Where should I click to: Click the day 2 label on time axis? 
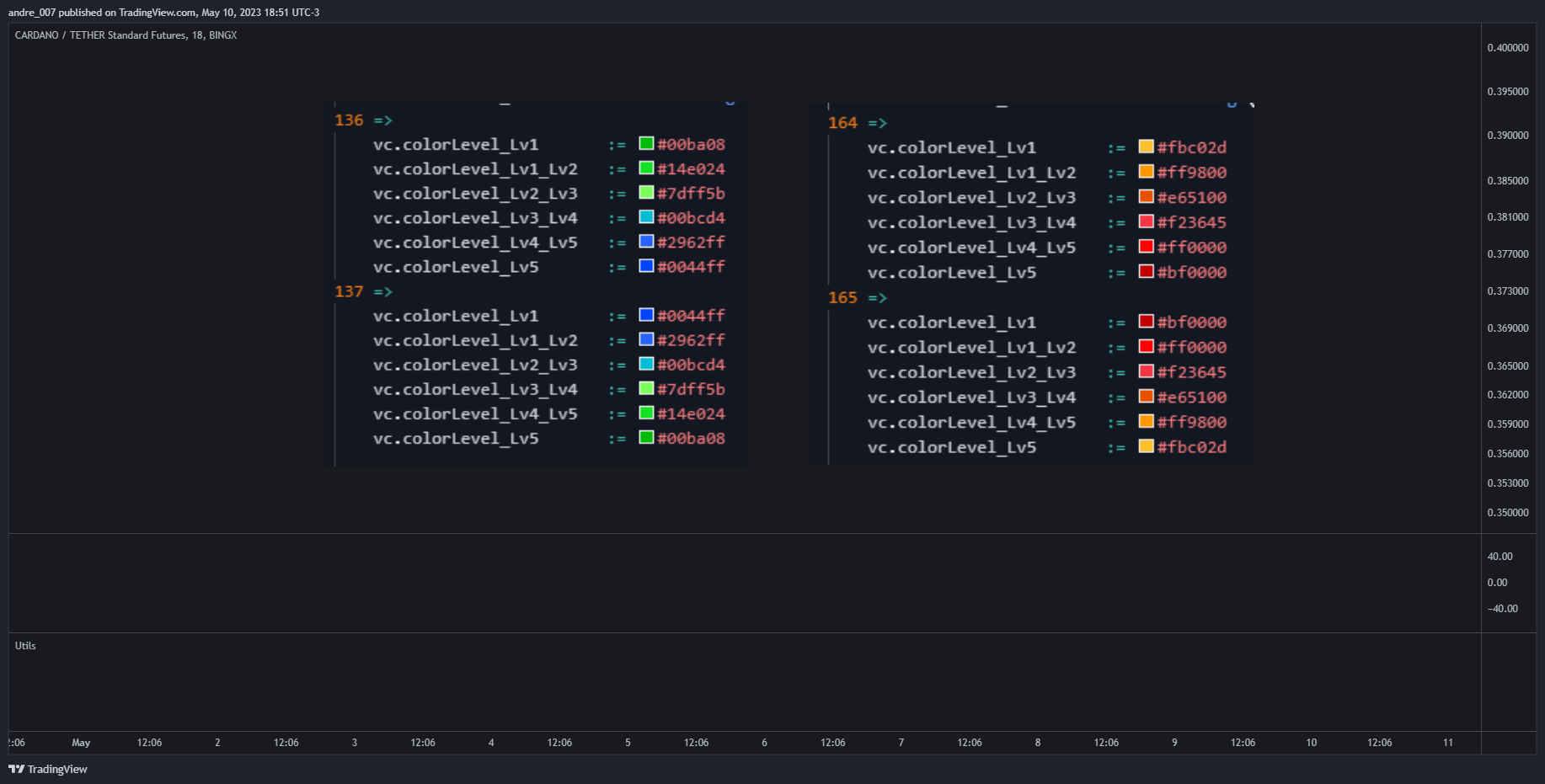(x=217, y=743)
